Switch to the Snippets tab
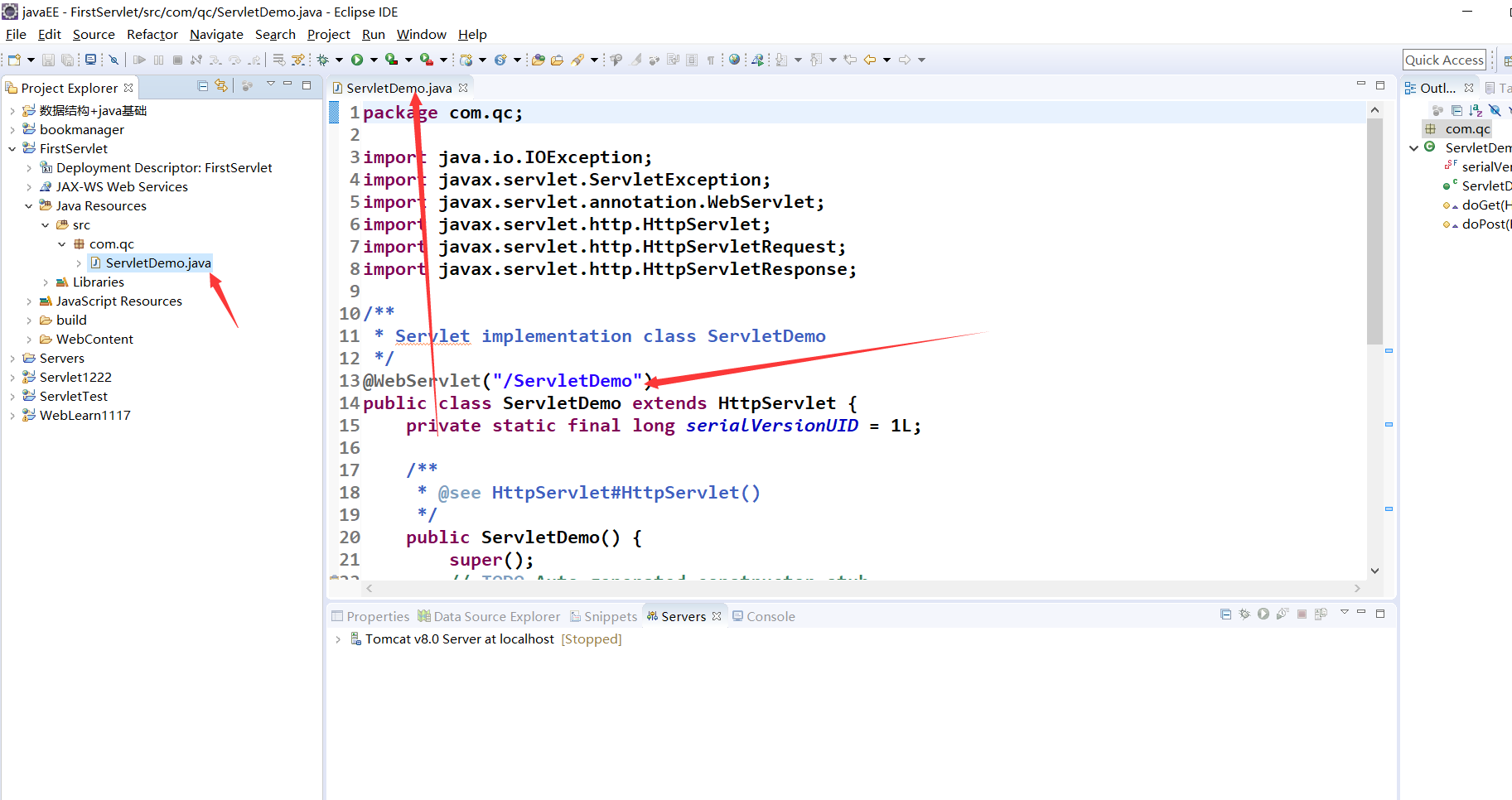 (x=603, y=616)
